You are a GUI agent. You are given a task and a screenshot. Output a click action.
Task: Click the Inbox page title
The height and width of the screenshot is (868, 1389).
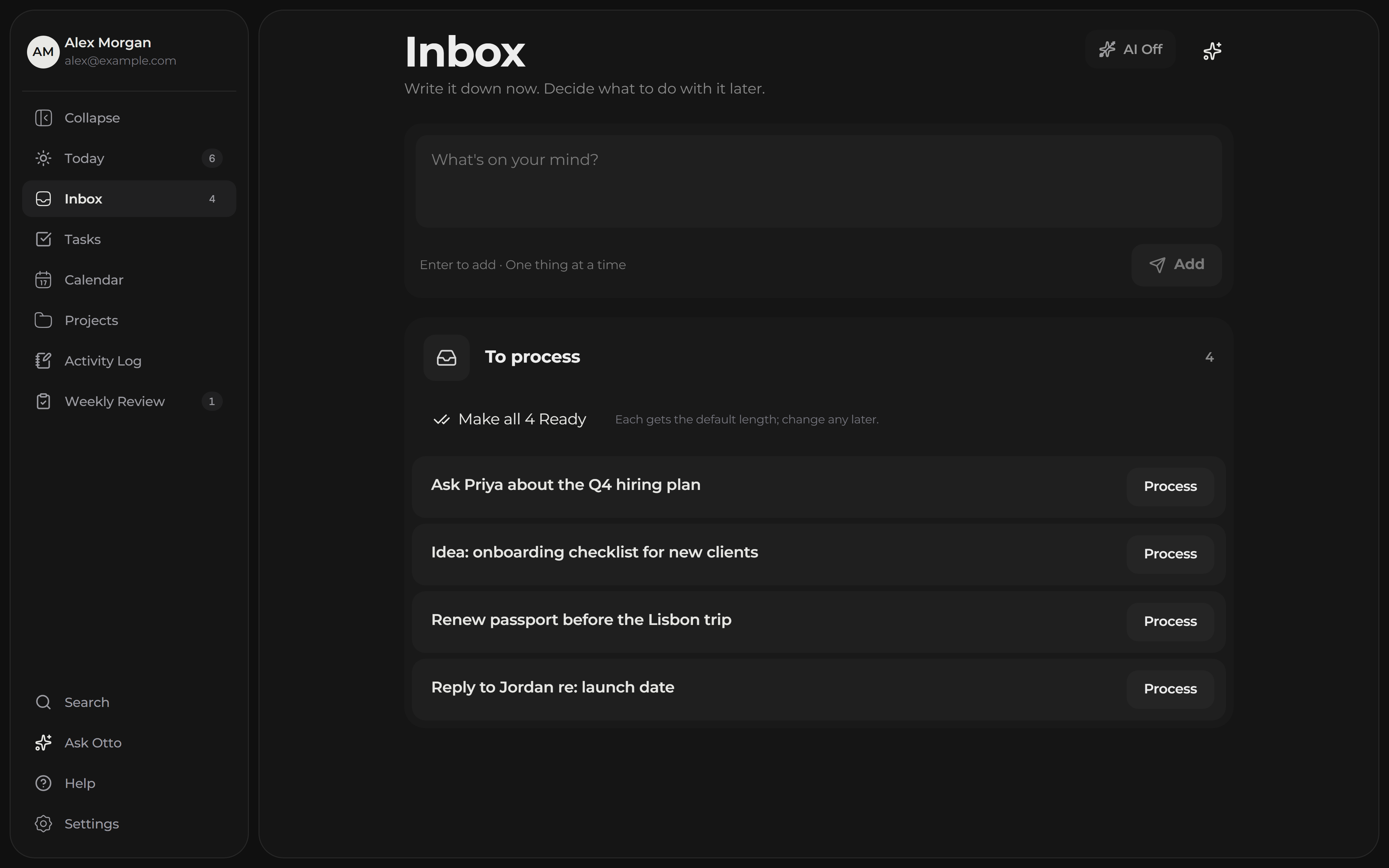click(x=465, y=52)
